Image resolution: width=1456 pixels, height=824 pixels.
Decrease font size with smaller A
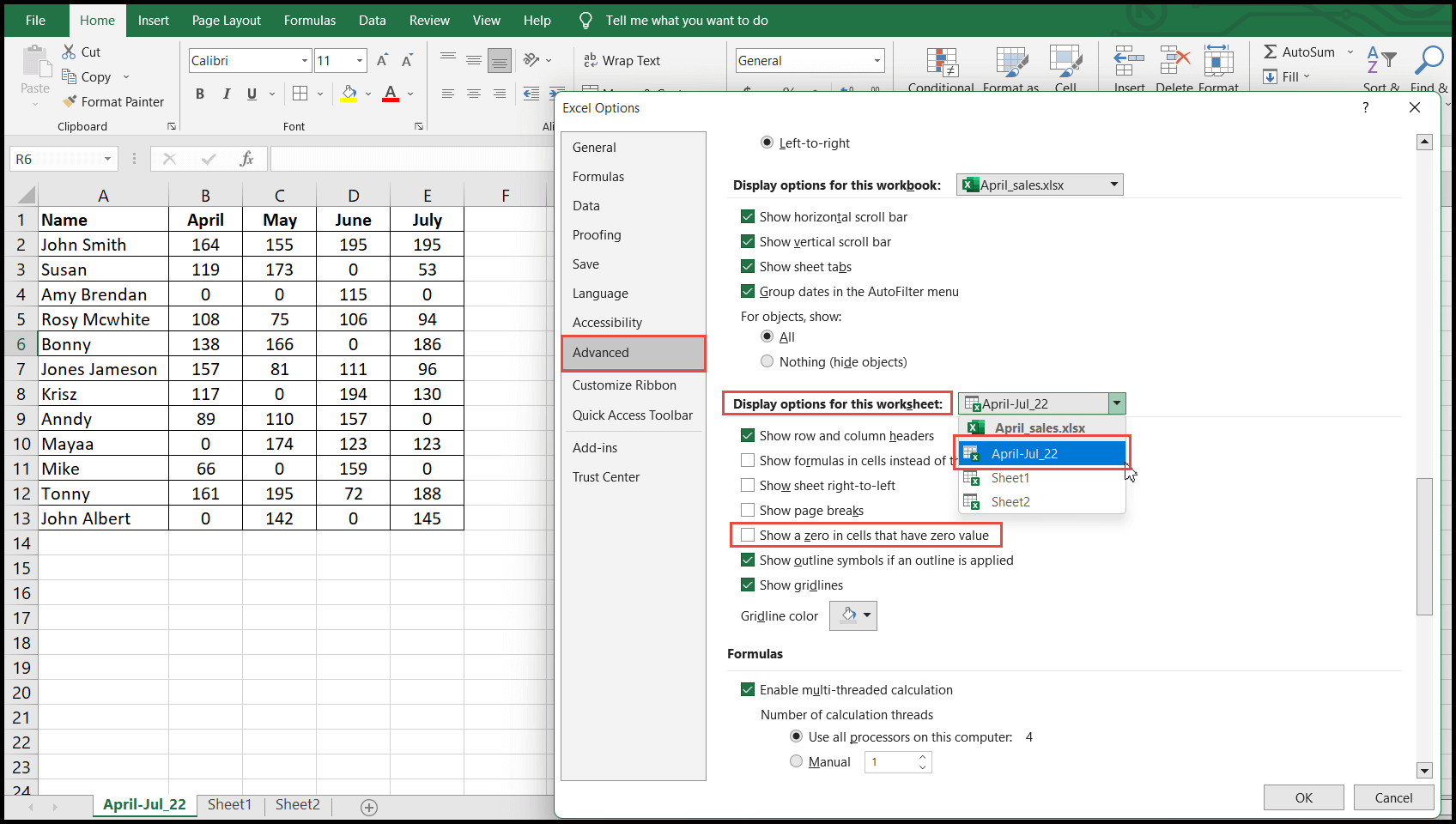point(408,60)
